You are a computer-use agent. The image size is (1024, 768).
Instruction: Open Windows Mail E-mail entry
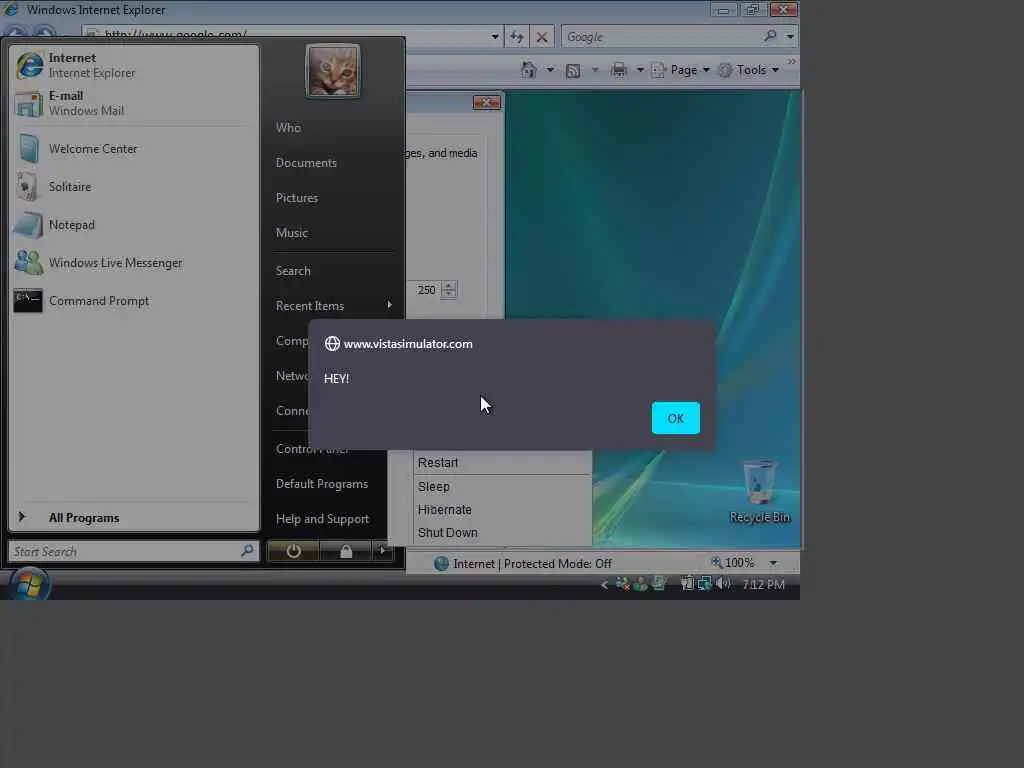click(x=135, y=103)
